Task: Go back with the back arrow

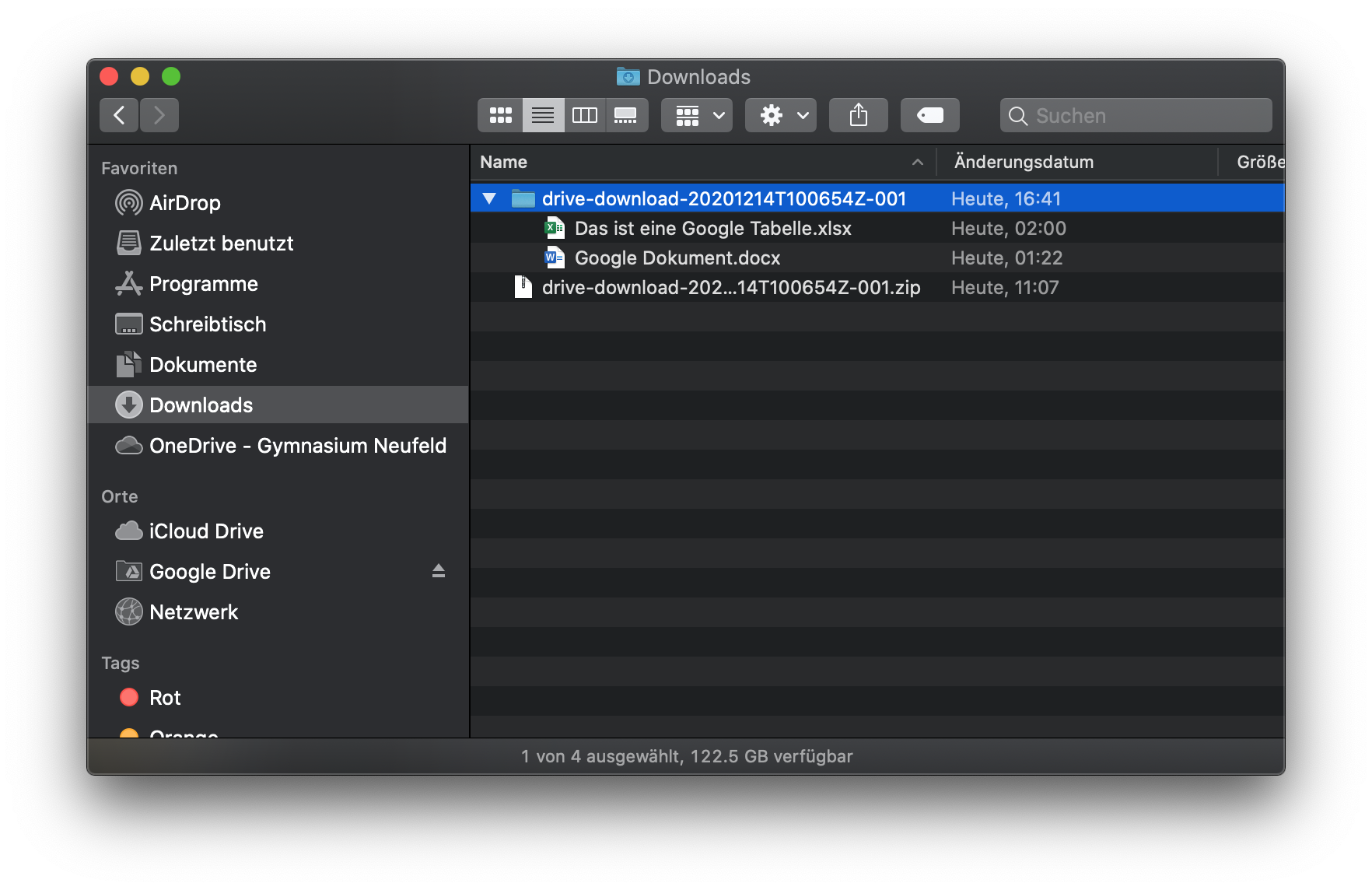Action: tap(119, 115)
